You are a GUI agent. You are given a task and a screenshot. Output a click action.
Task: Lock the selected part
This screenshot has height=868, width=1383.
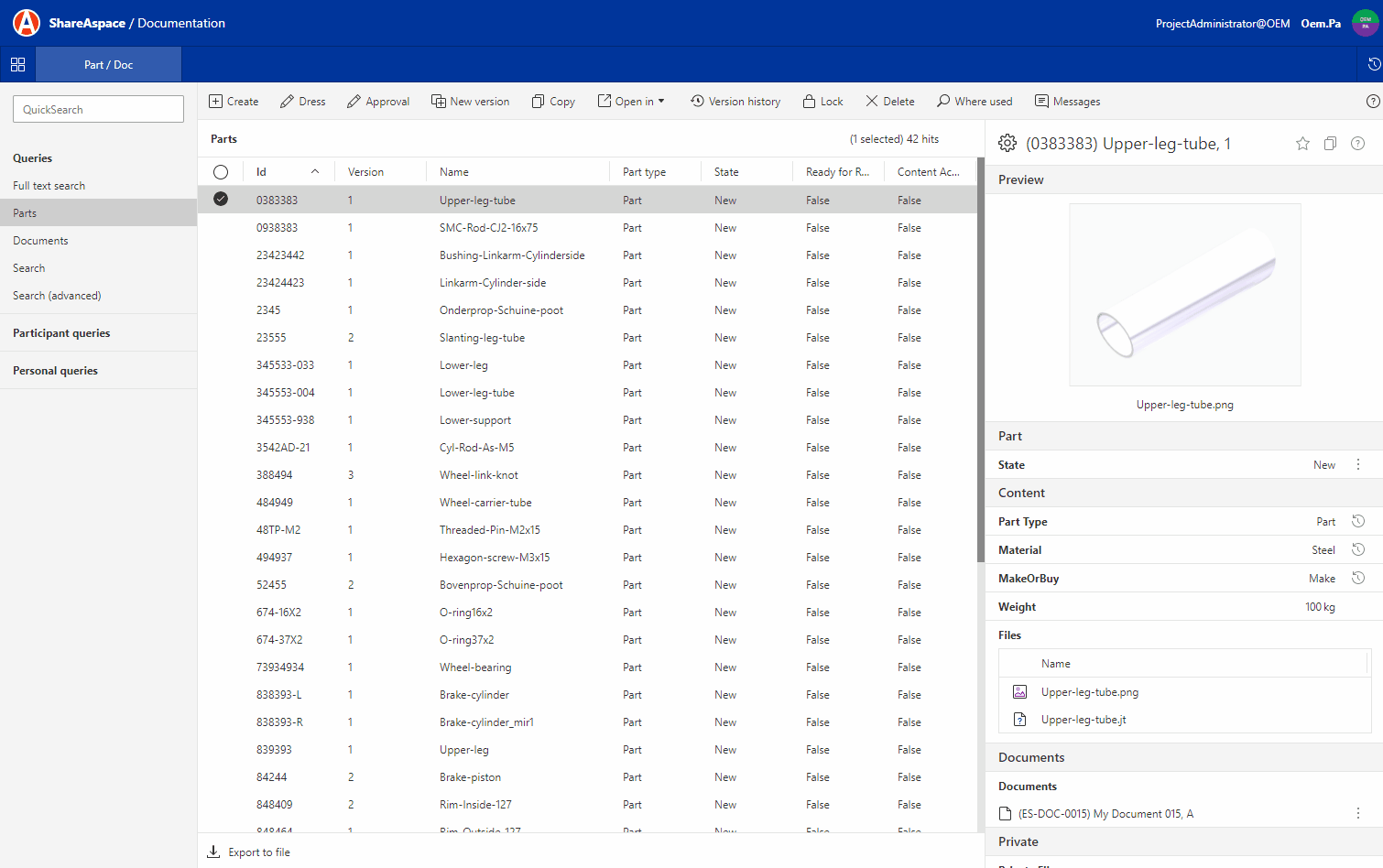point(822,101)
